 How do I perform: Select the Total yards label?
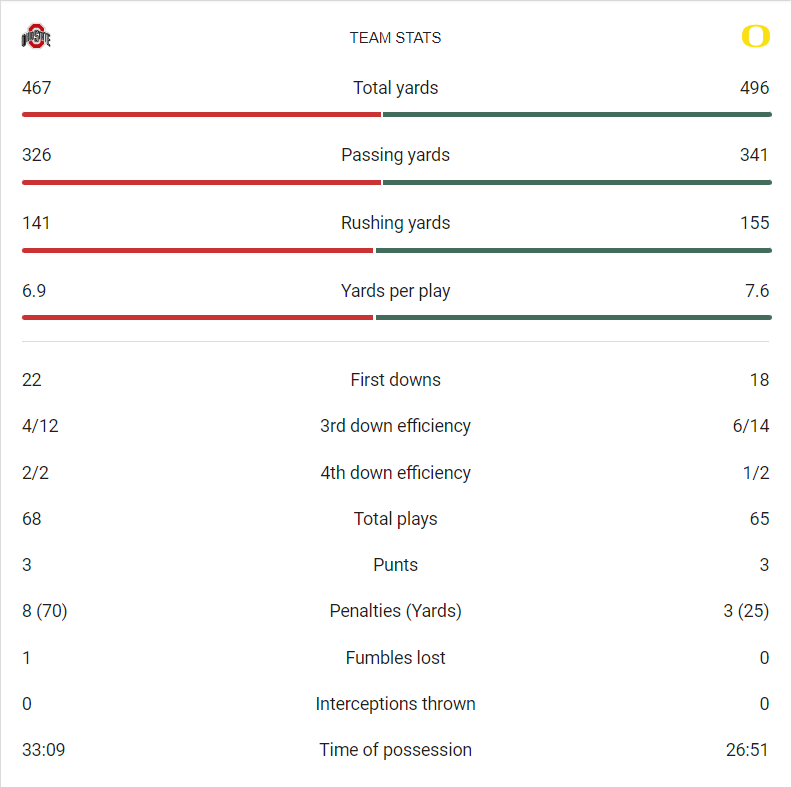pos(395,88)
